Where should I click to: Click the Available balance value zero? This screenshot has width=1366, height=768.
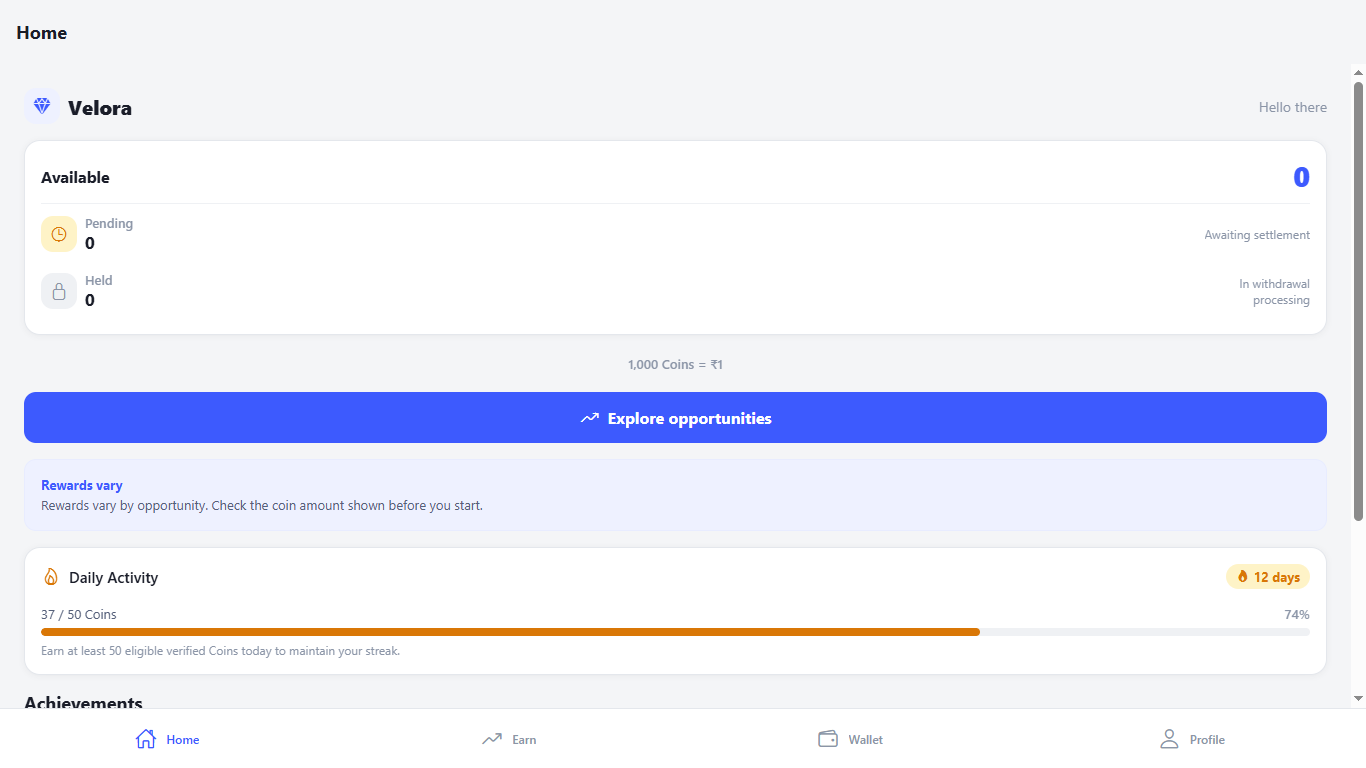[1301, 177]
